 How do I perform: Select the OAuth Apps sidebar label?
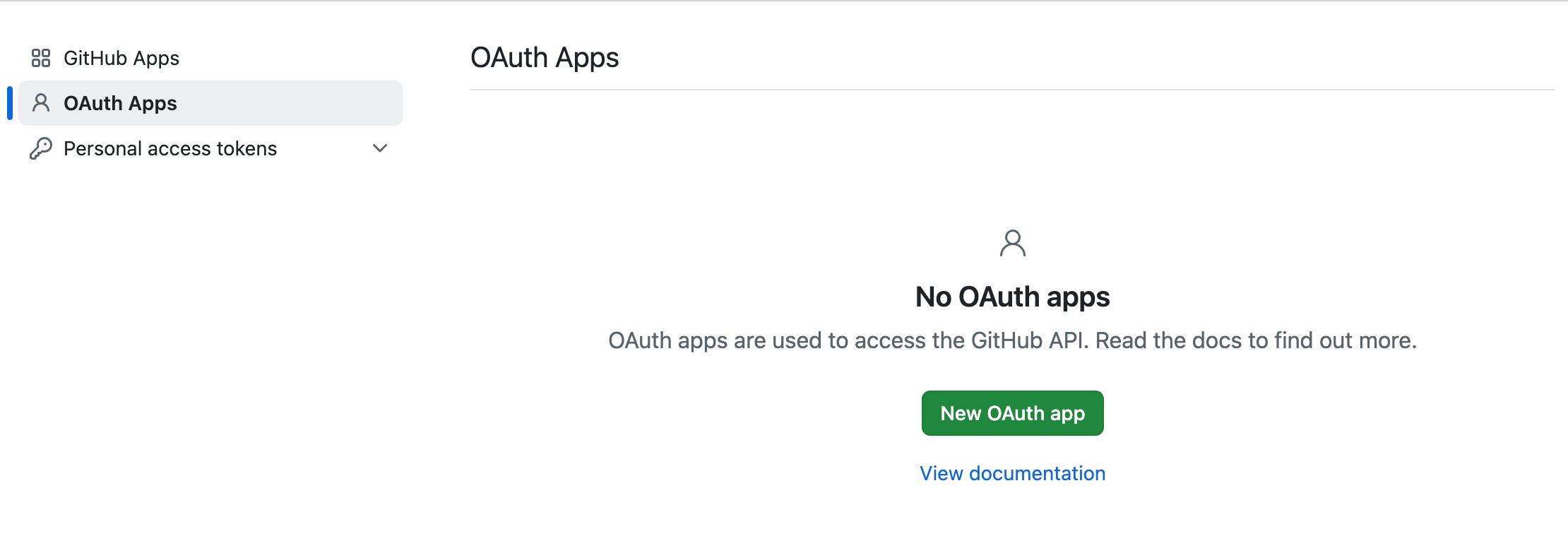coord(120,103)
